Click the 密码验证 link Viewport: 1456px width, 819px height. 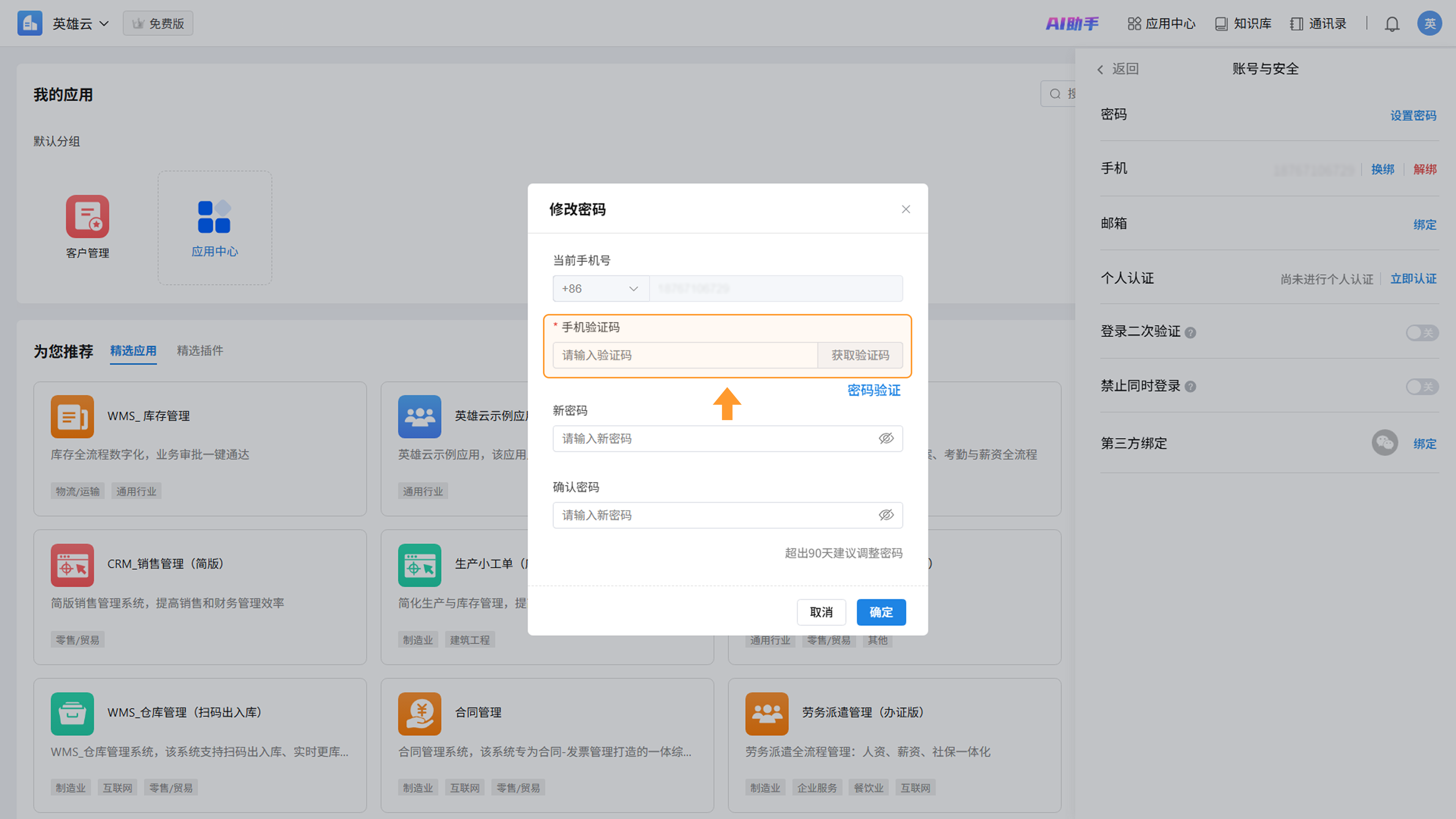click(x=873, y=390)
